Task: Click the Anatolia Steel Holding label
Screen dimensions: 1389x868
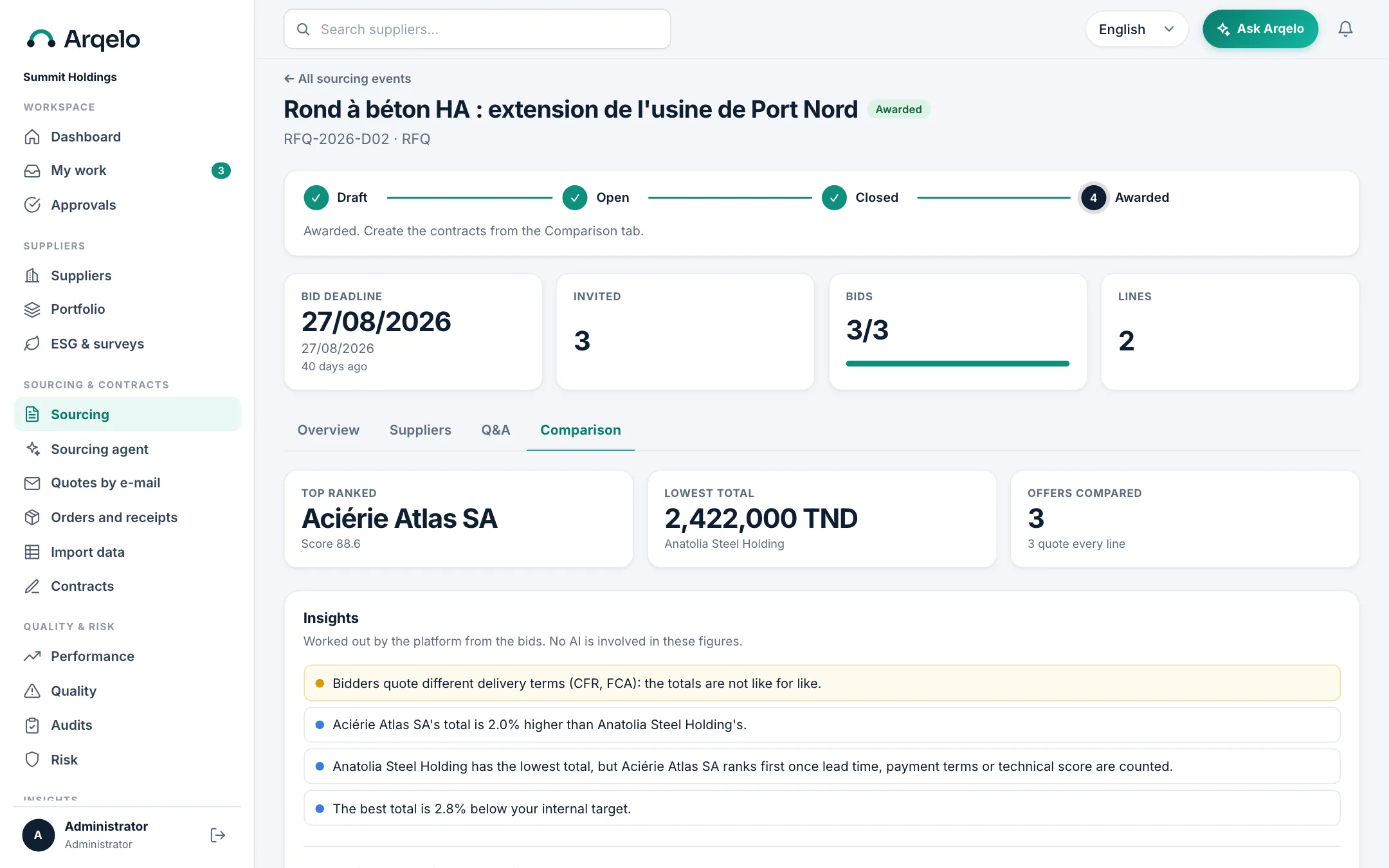Action: (x=724, y=544)
